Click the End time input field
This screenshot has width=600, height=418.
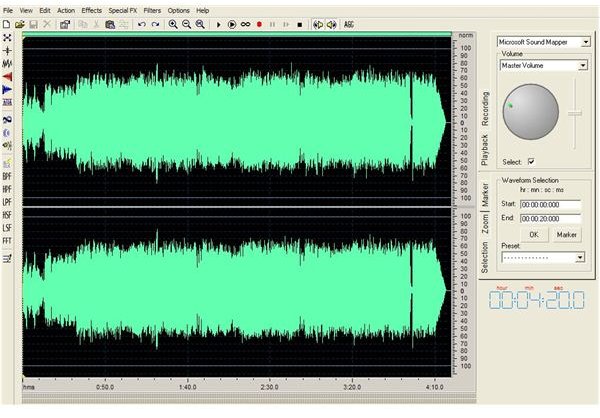(550, 219)
